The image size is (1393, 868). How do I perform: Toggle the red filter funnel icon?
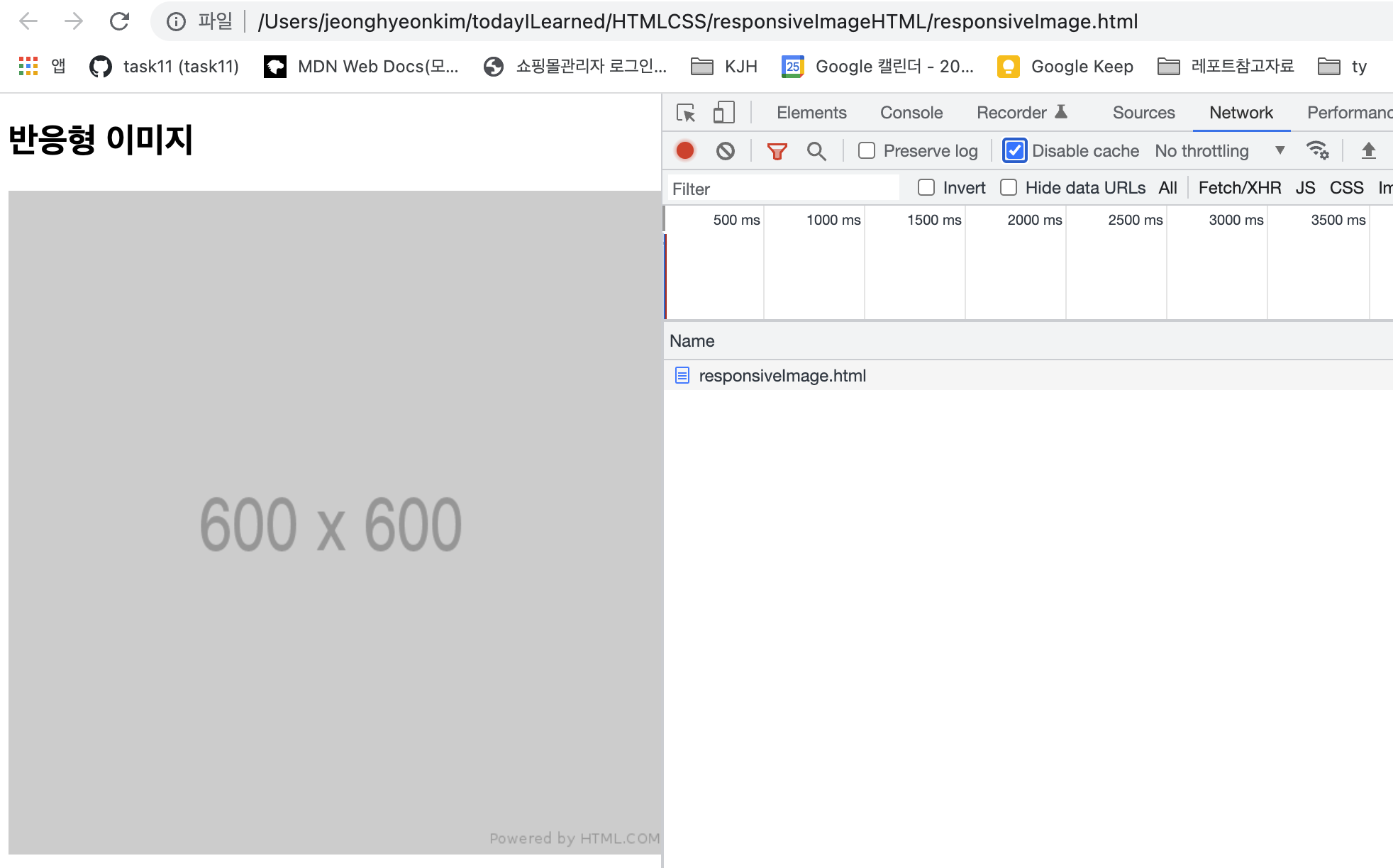click(777, 151)
